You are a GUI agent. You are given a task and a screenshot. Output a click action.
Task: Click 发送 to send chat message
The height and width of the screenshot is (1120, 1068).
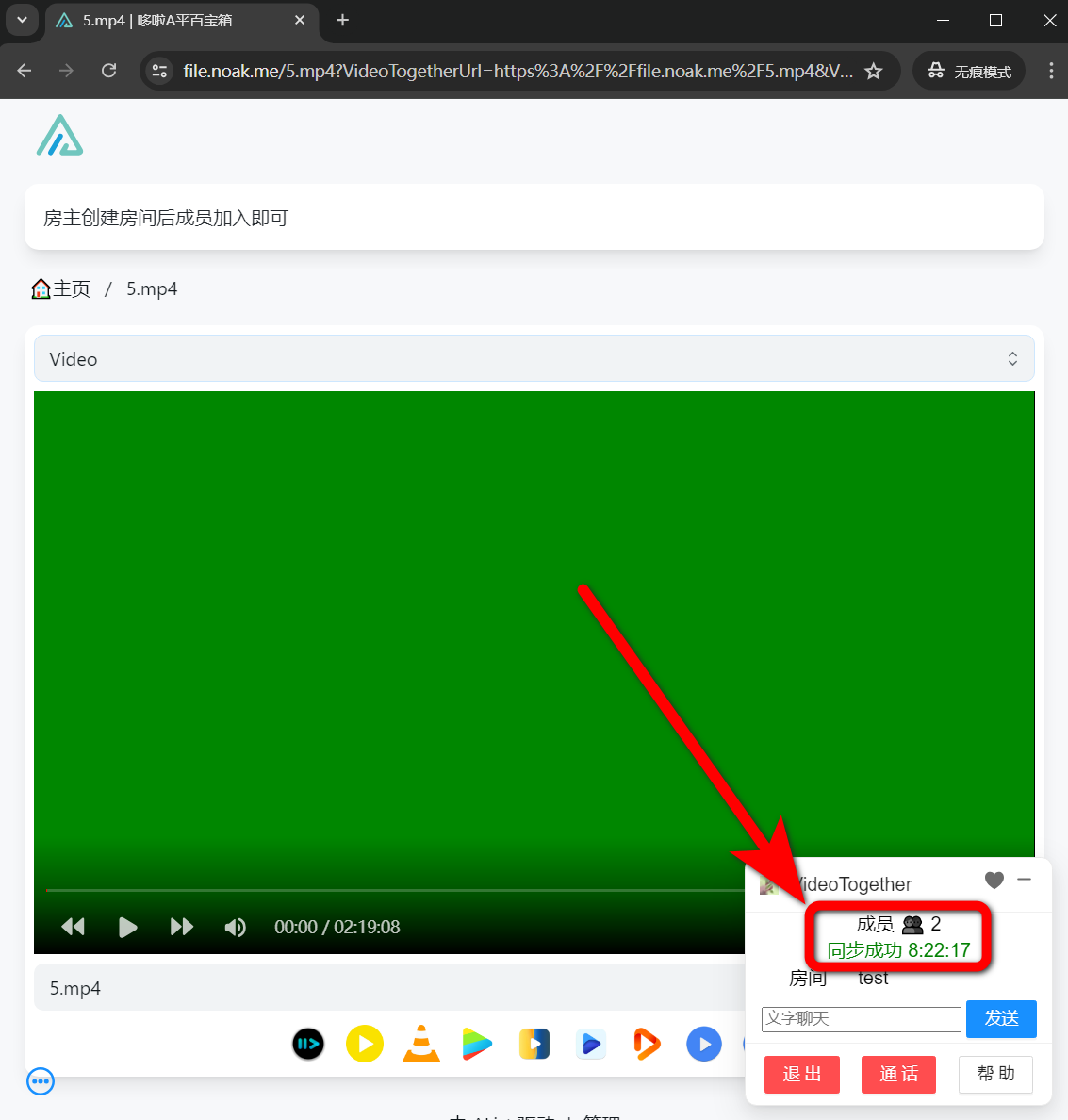[1001, 1018]
